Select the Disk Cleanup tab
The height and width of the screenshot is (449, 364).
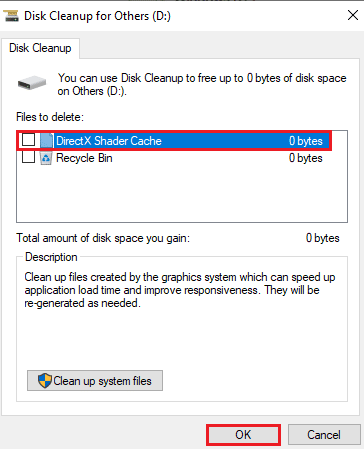pyautogui.click(x=40, y=48)
